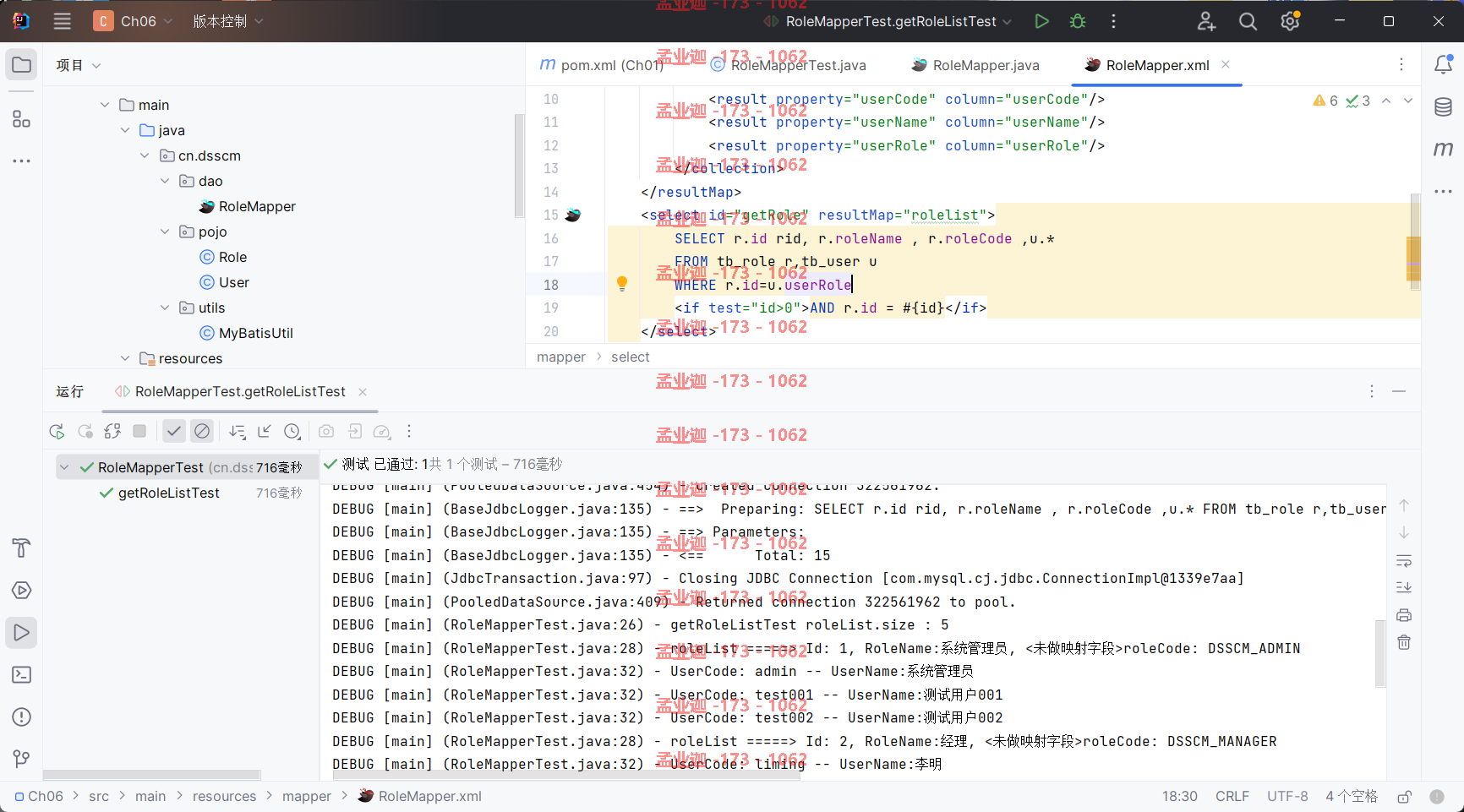Screen dimensions: 1464x812
Task: Run RoleMapperTest.getRoleListTest with green play button
Action: coord(1041,21)
